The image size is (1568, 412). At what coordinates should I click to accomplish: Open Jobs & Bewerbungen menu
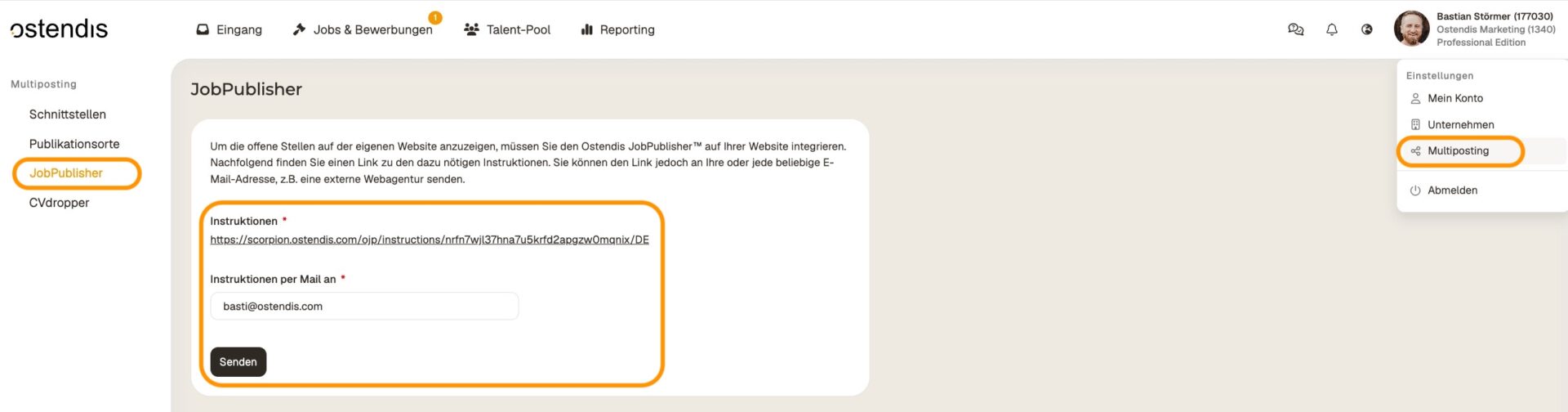(372, 29)
